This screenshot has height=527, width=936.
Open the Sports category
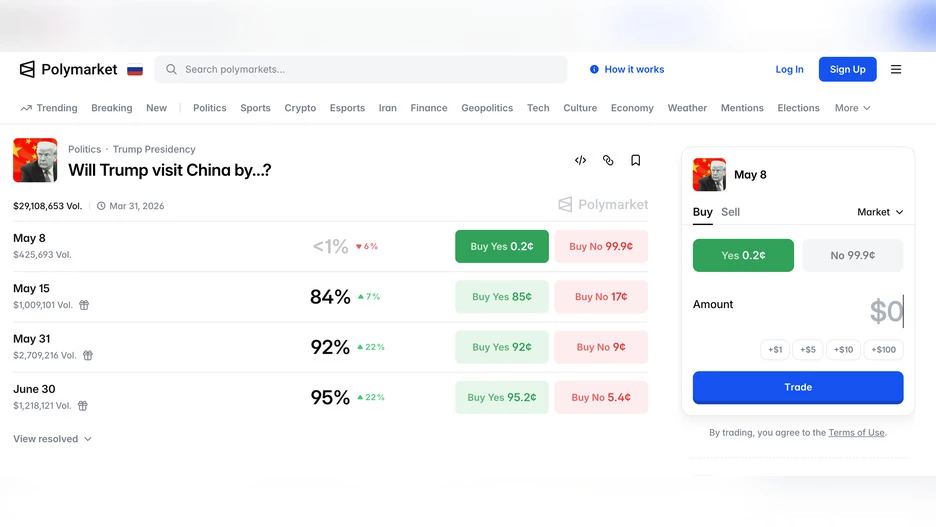(x=255, y=108)
